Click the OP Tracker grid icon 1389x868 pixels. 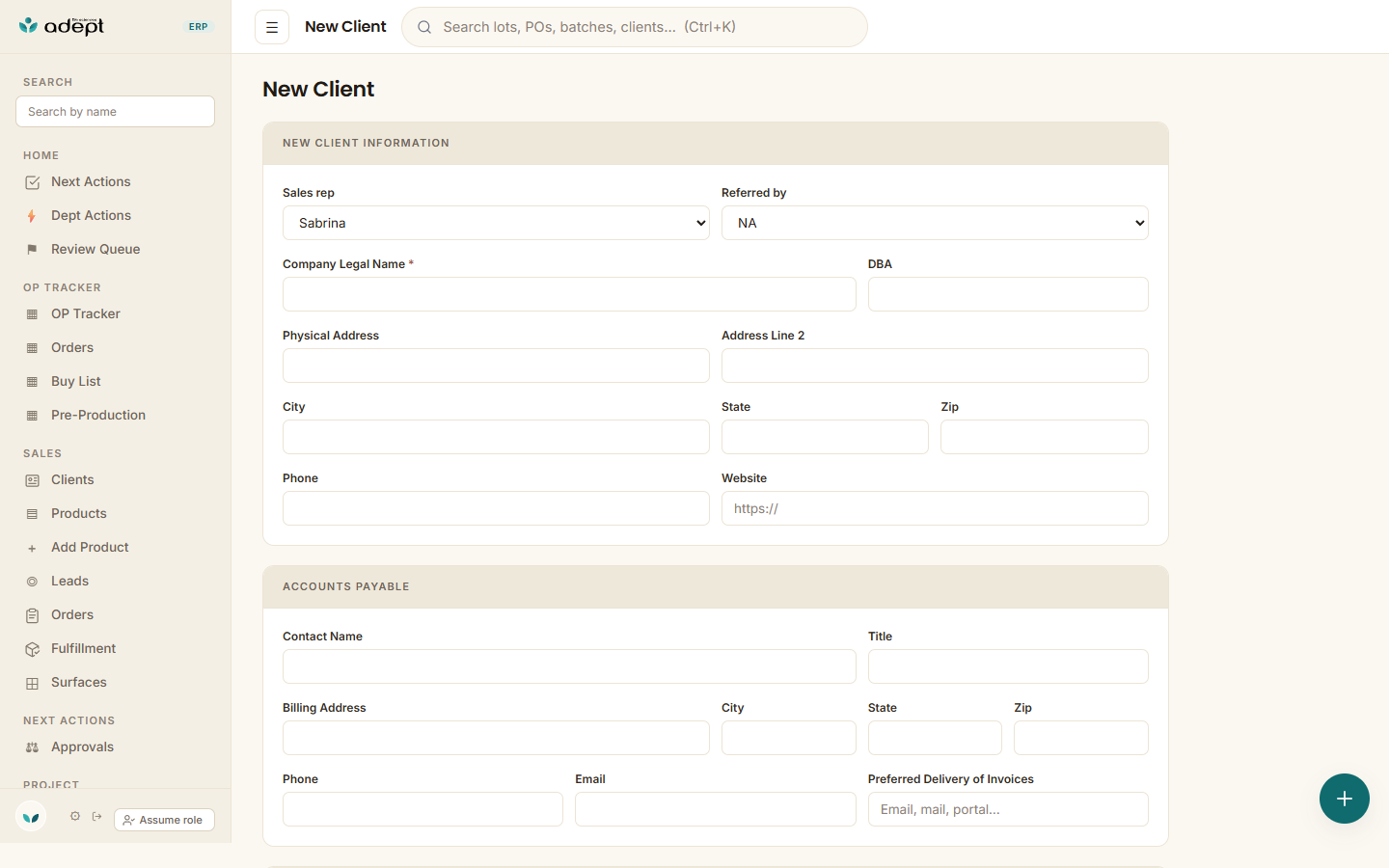tap(32, 314)
